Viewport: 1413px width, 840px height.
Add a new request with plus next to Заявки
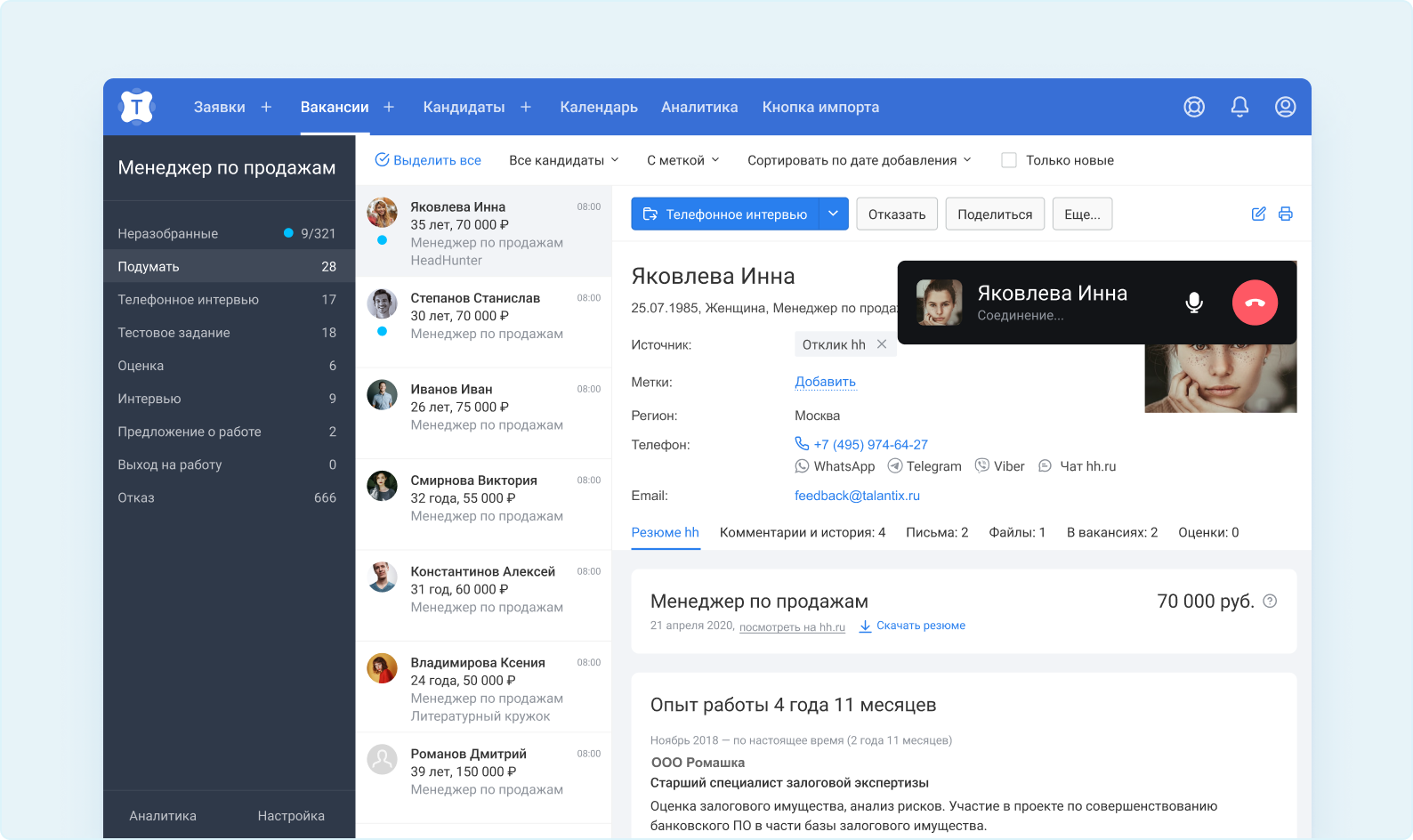coord(266,107)
